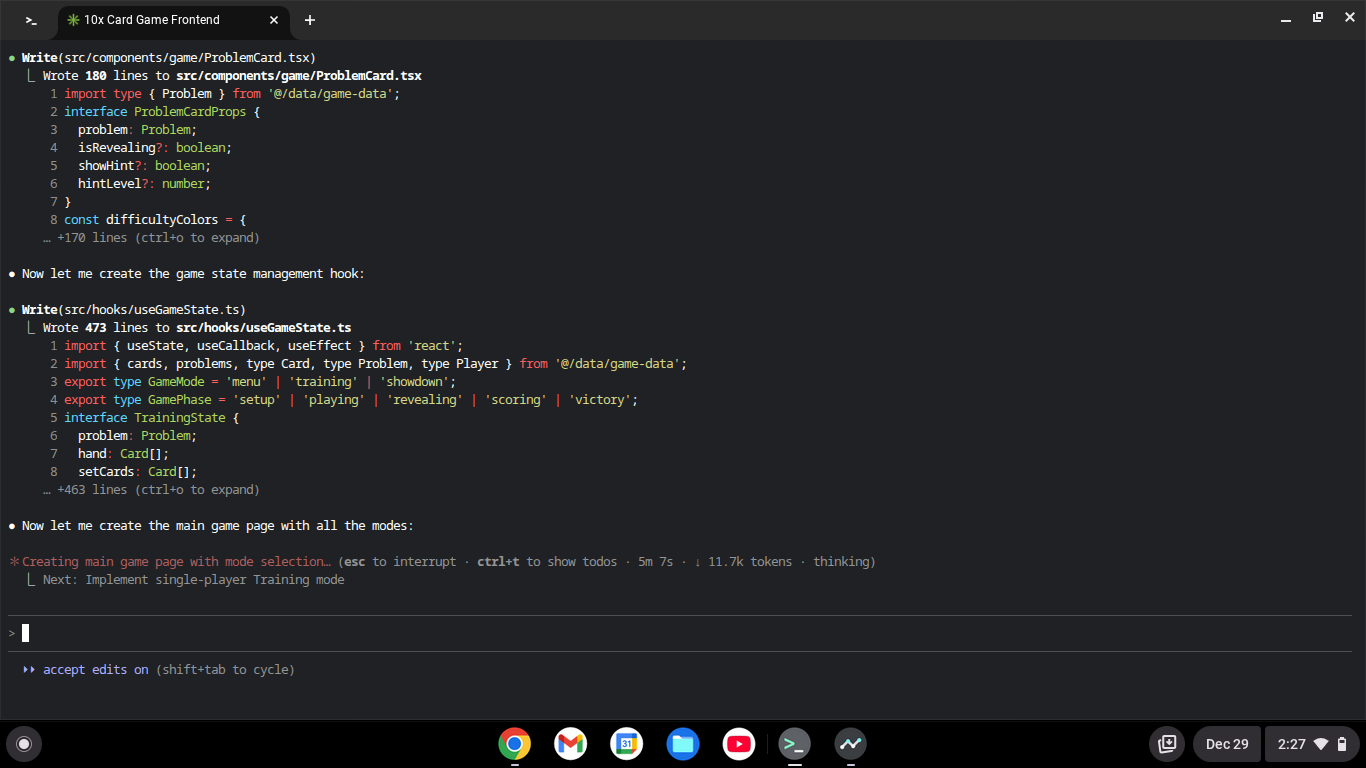
Task: Toggle the accept edits on mode indicator
Action: 95,670
